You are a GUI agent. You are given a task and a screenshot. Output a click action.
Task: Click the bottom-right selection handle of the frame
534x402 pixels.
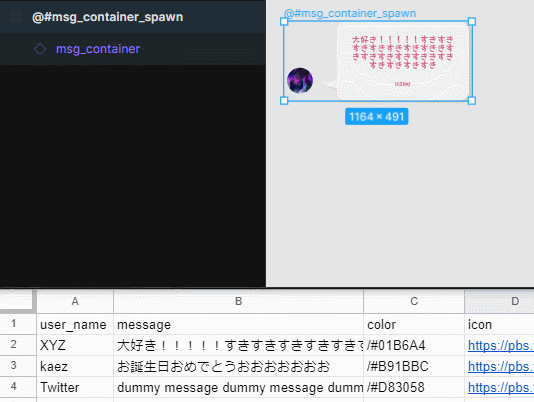click(472, 100)
